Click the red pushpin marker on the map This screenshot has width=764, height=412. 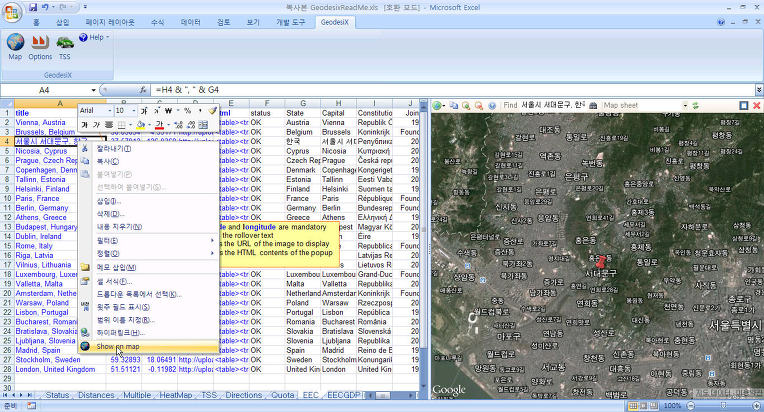[602, 262]
